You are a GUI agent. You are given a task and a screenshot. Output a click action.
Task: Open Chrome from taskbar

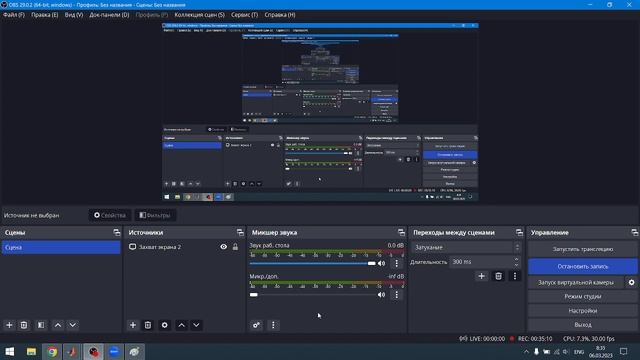(x=52, y=351)
